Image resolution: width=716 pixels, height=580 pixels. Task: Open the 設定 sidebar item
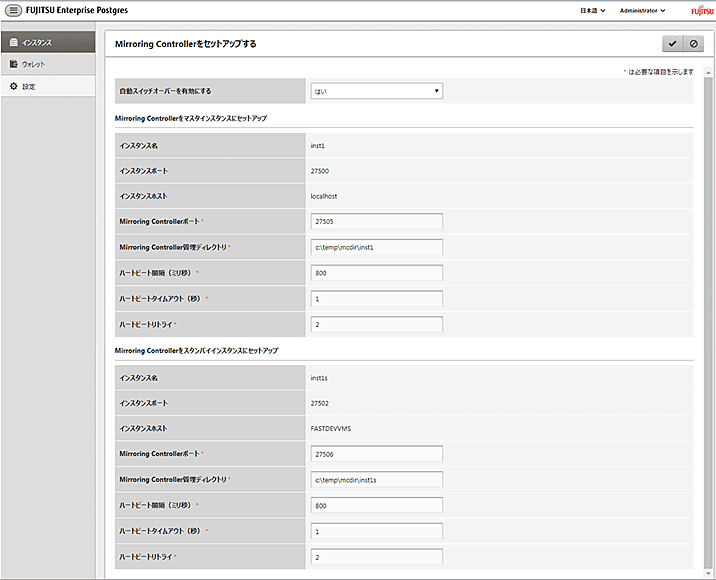coord(48,86)
